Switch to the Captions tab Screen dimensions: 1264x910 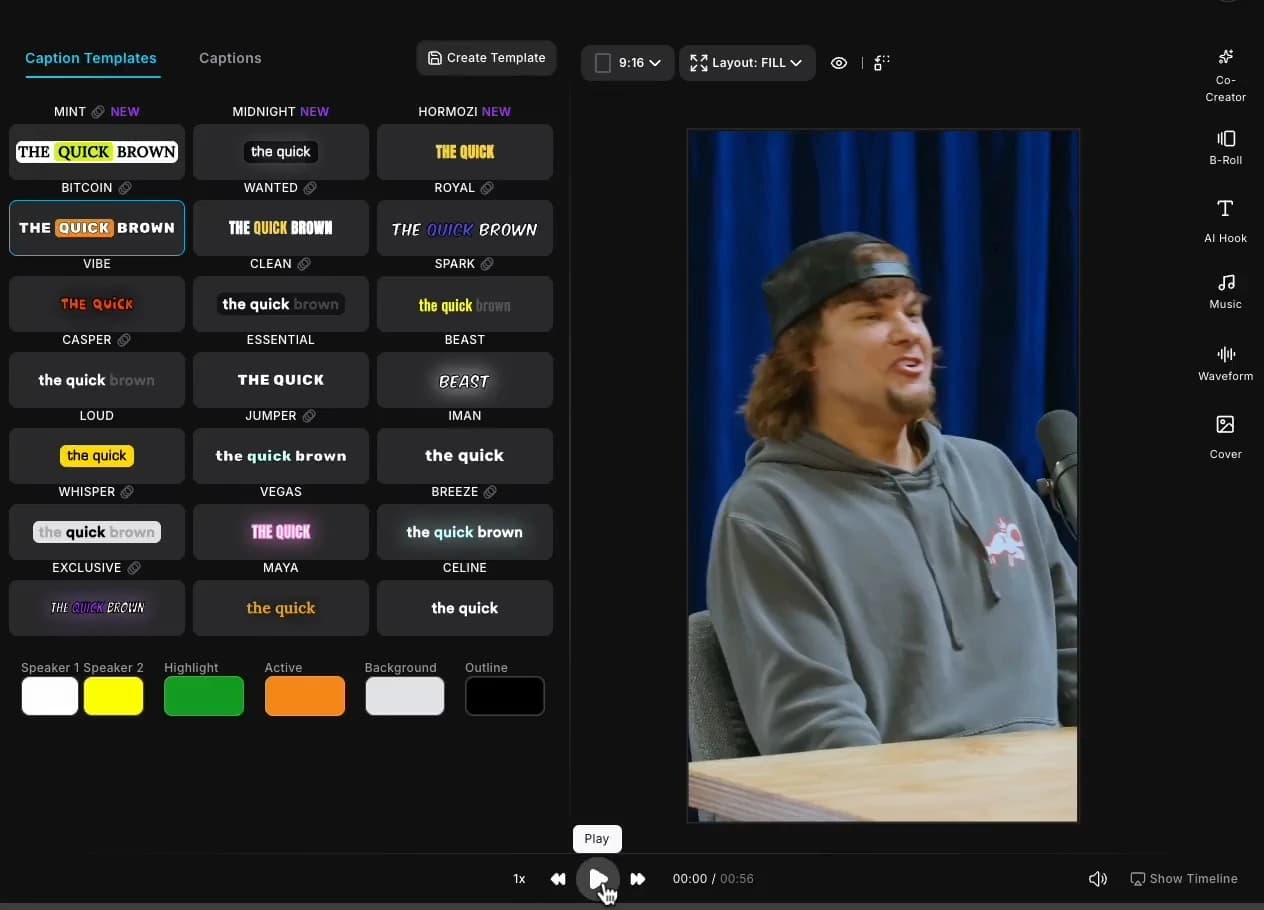click(229, 58)
